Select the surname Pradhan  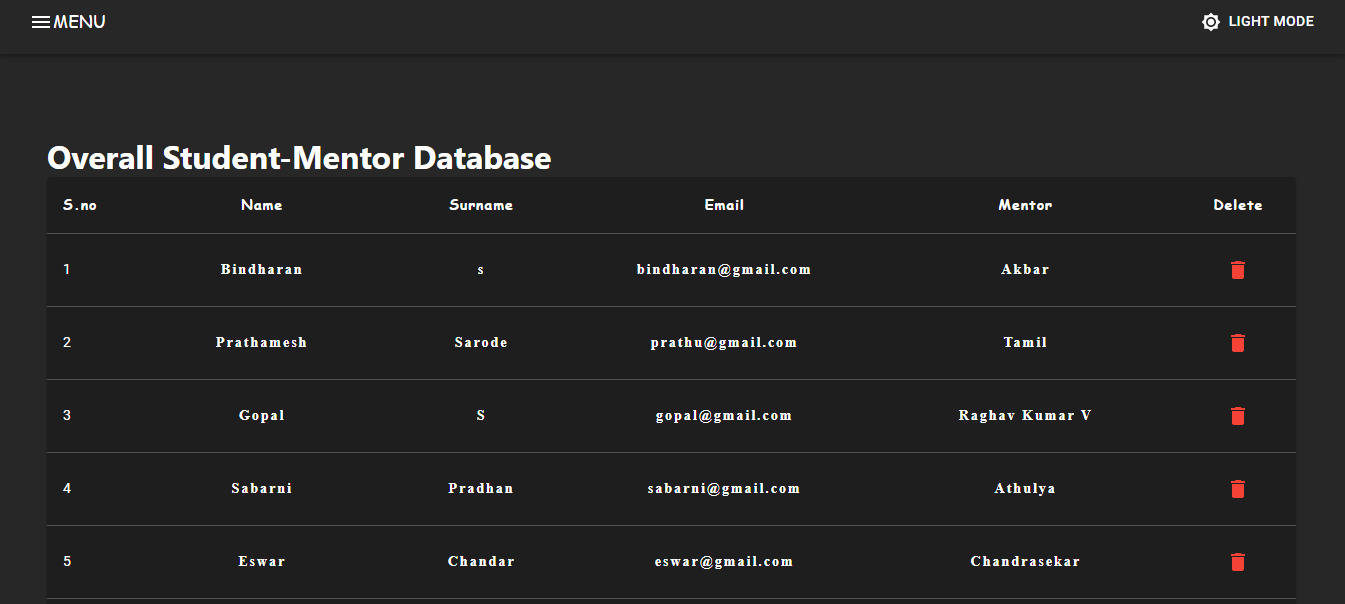pos(481,489)
